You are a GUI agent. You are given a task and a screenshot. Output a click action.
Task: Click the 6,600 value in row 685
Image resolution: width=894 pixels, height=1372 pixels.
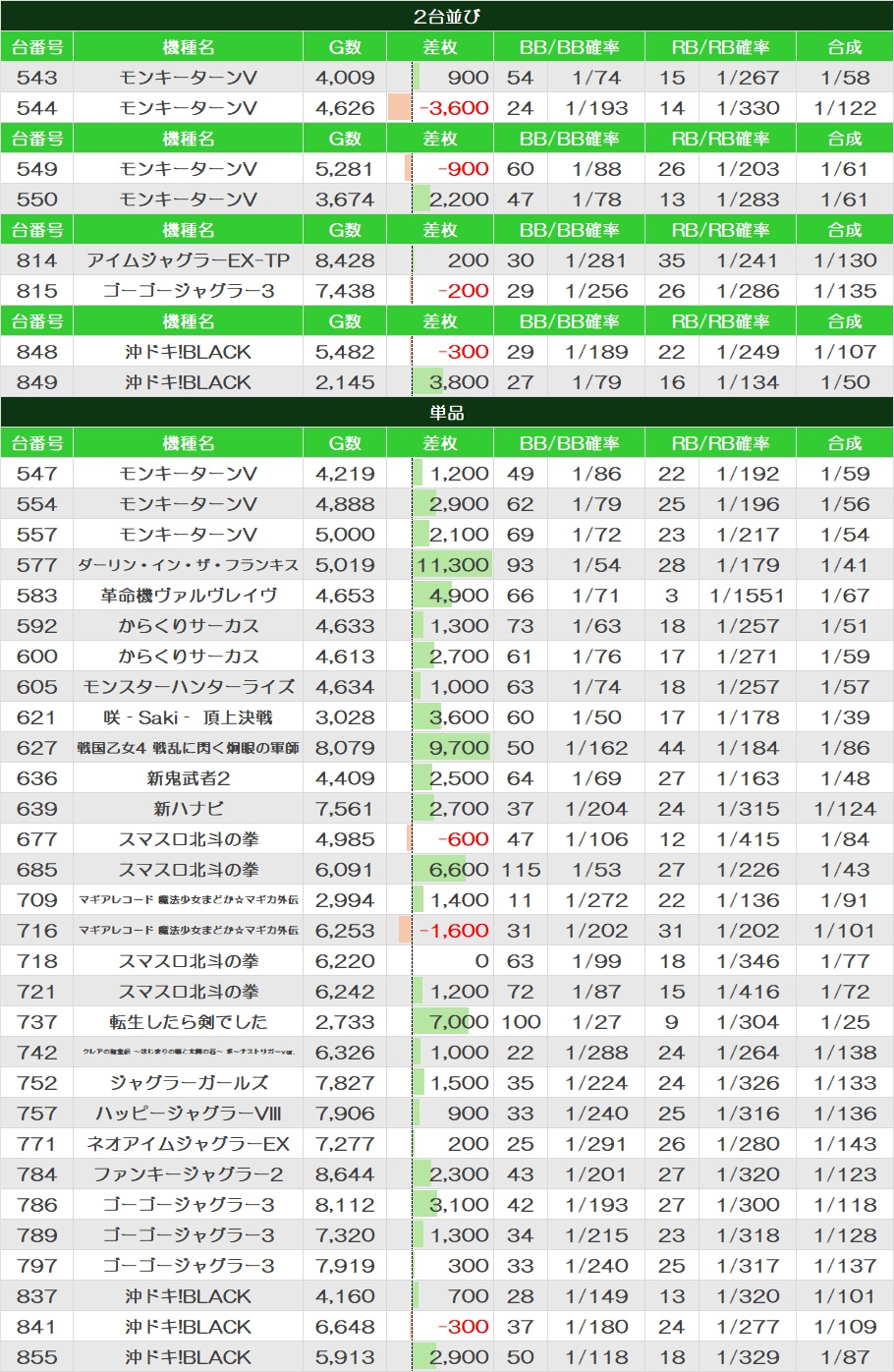pyautogui.click(x=459, y=870)
